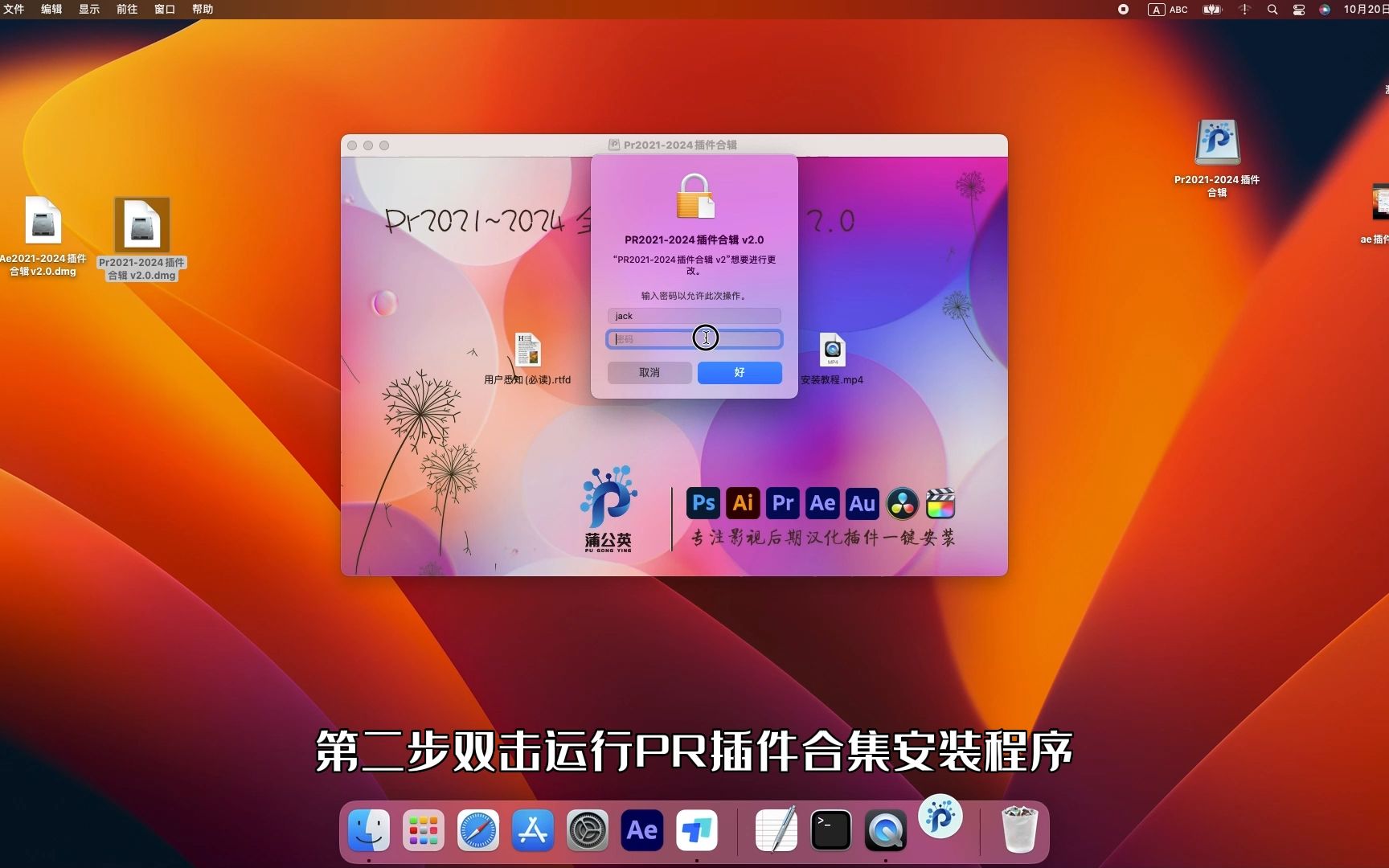Open the App Store Dock icon
1389x868 pixels.
pos(533,830)
